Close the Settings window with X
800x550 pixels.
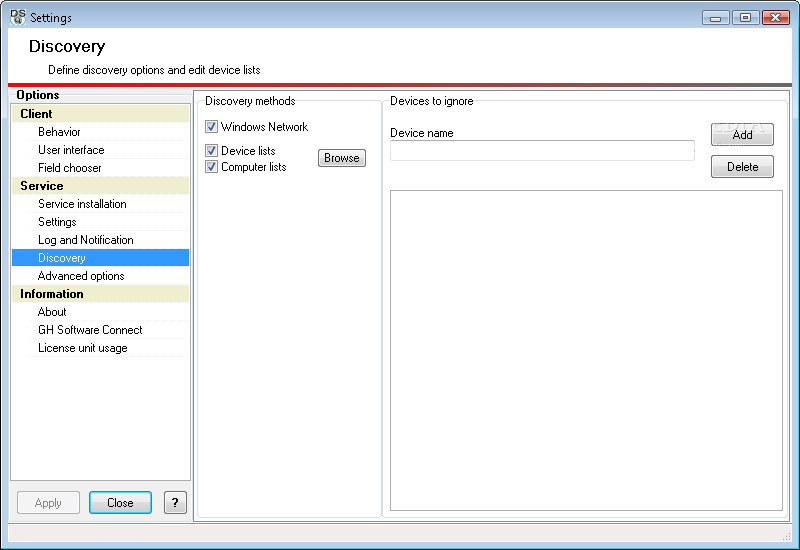(x=776, y=18)
